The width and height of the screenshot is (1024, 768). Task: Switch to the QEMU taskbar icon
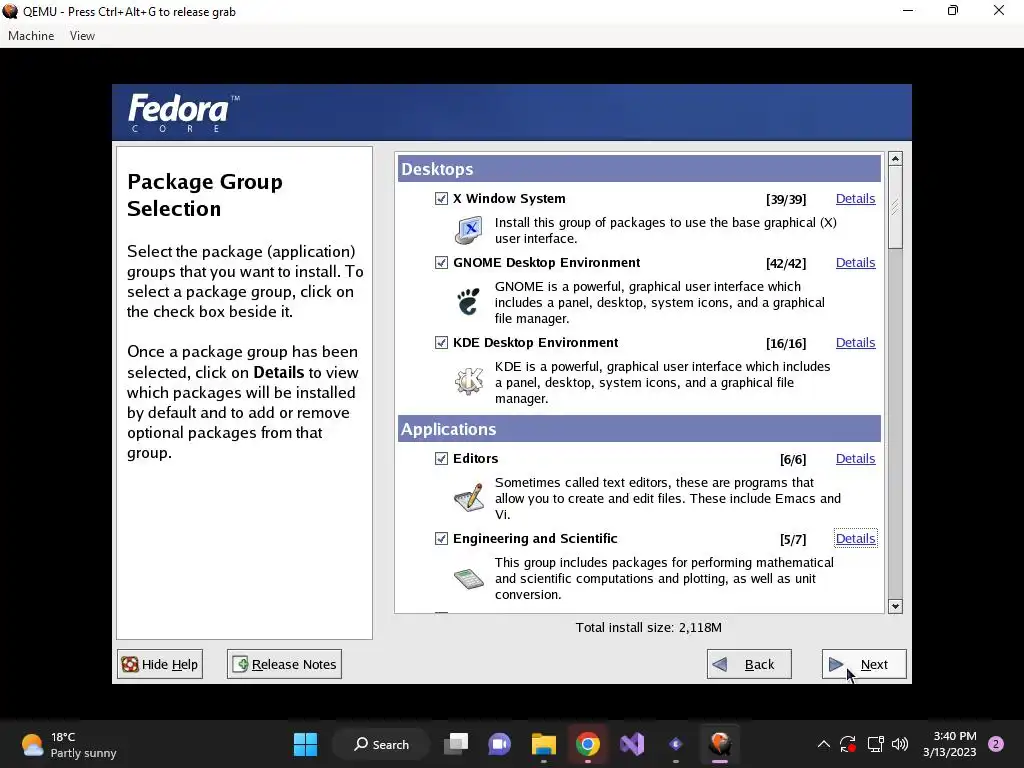pos(720,744)
